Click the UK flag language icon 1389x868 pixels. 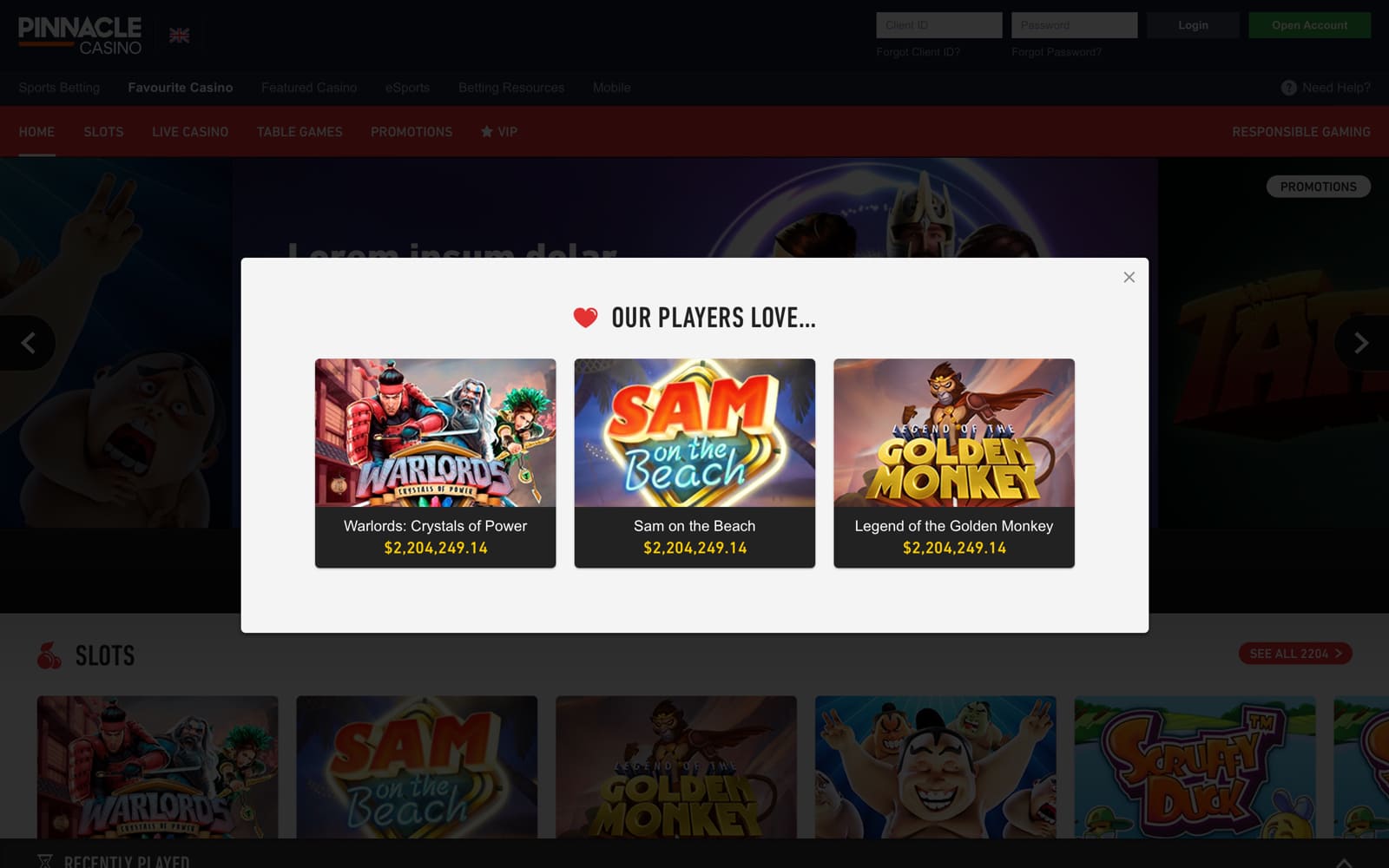(180, 36)
